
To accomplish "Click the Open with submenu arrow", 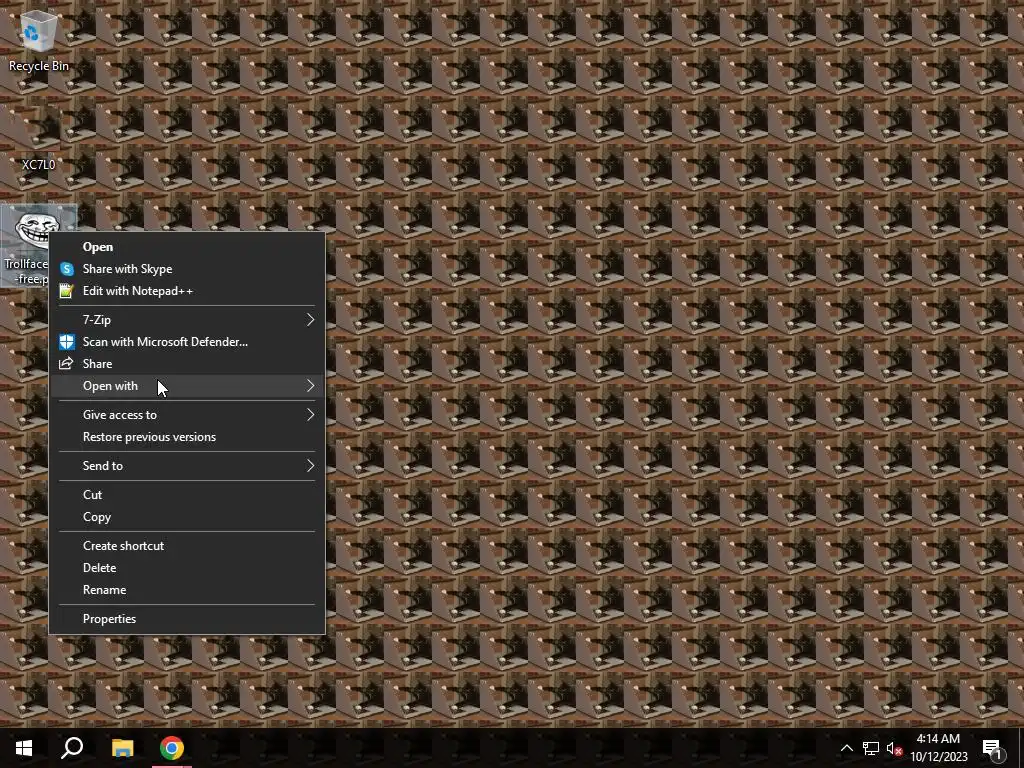I will 311,386.
